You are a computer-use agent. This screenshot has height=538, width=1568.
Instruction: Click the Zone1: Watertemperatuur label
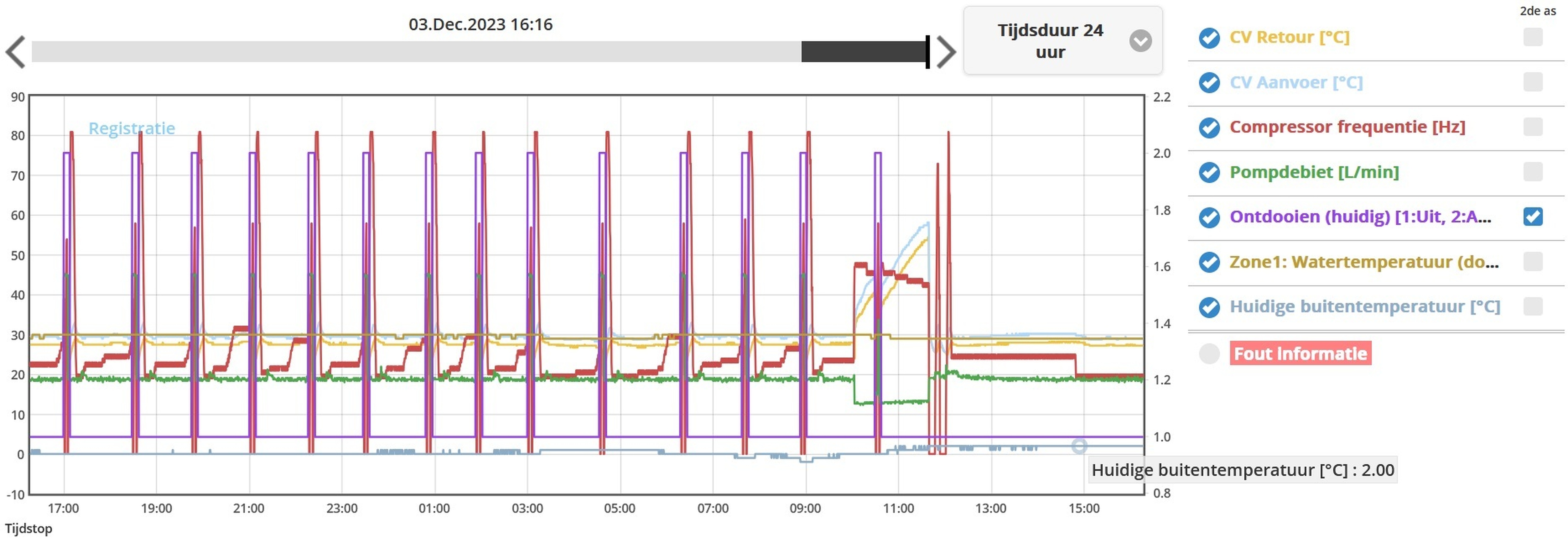click(1364, 262)
